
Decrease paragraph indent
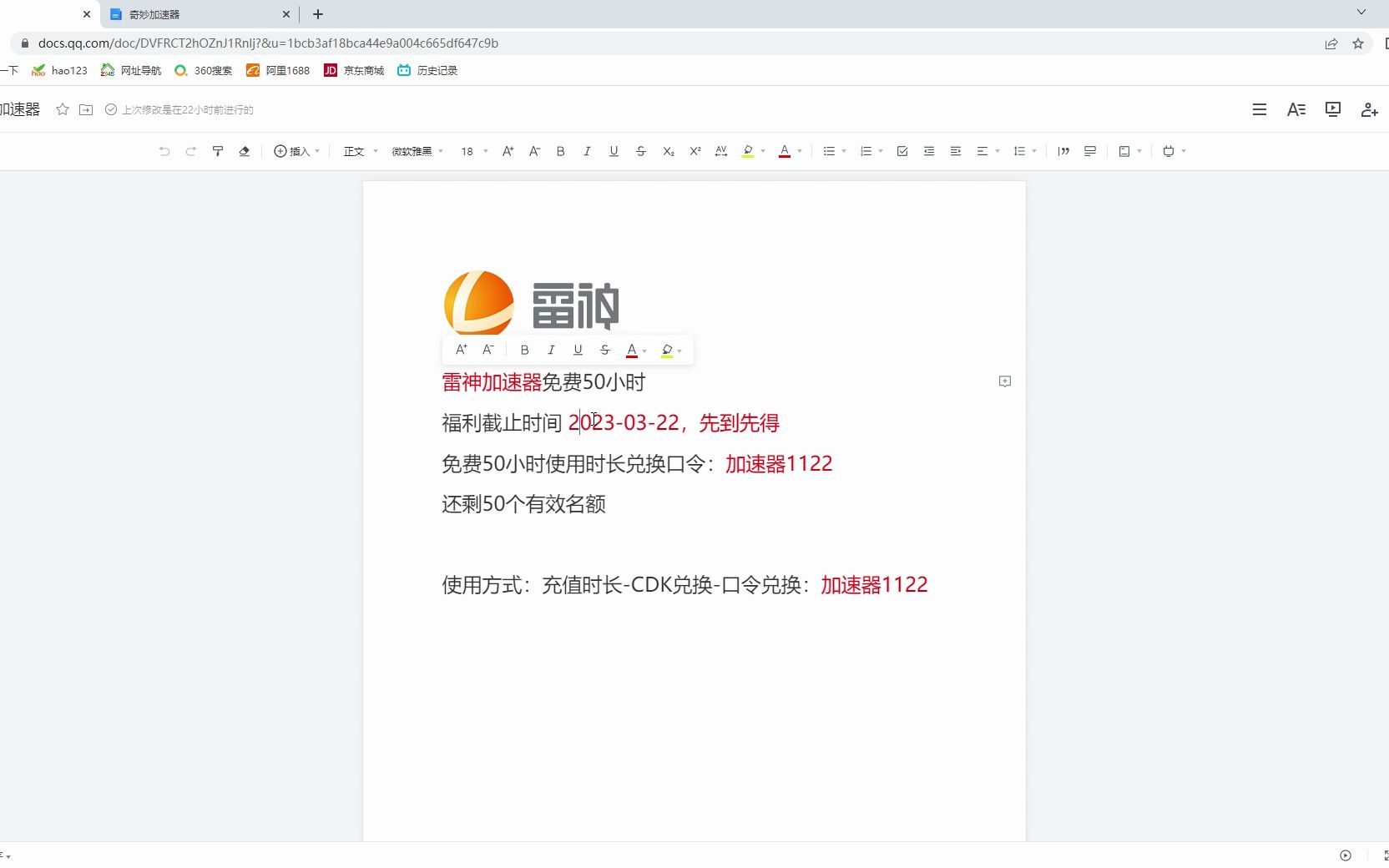pyautogui.click(x=929, y=151)
